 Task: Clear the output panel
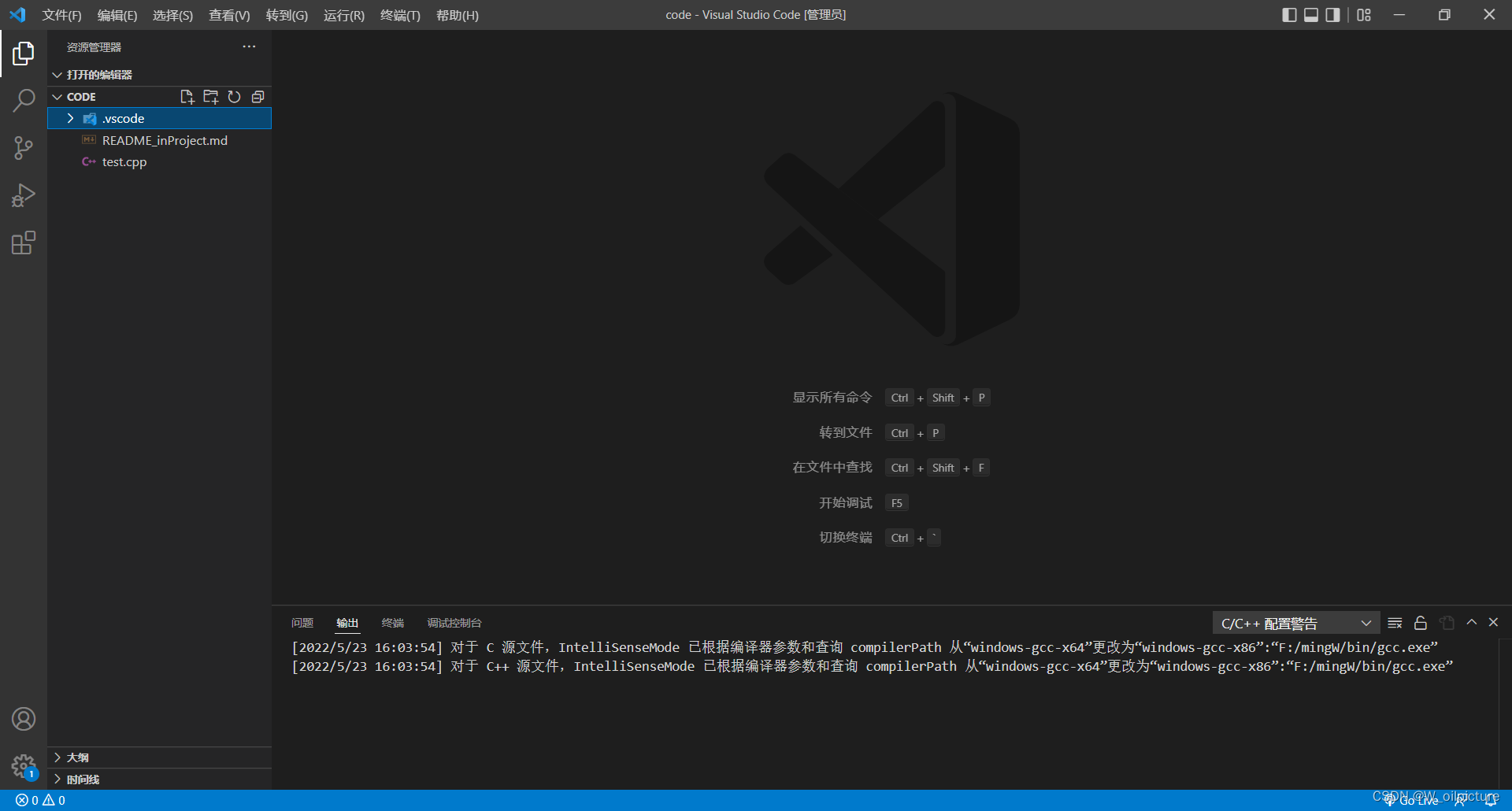pyautogui.click(x=1395, y=623)
